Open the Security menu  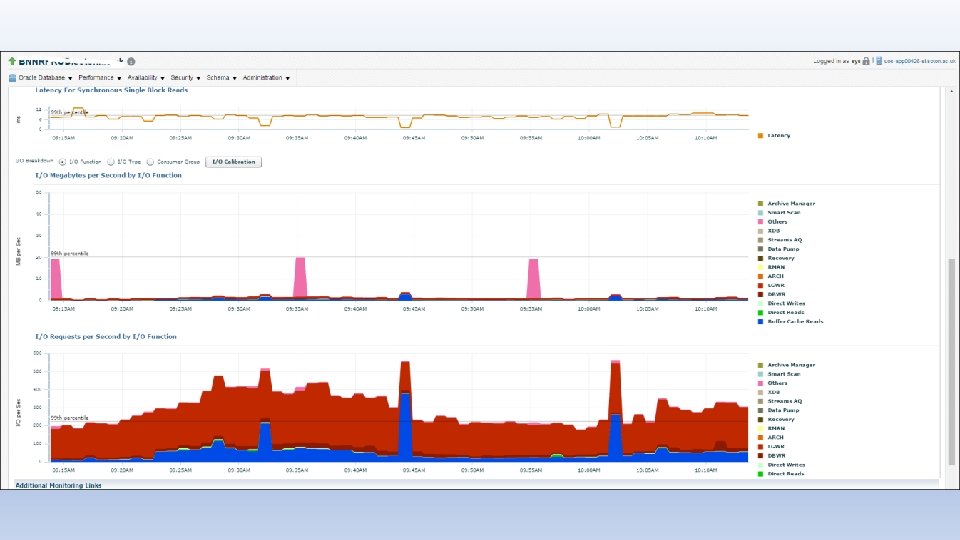tap(186, 78)
